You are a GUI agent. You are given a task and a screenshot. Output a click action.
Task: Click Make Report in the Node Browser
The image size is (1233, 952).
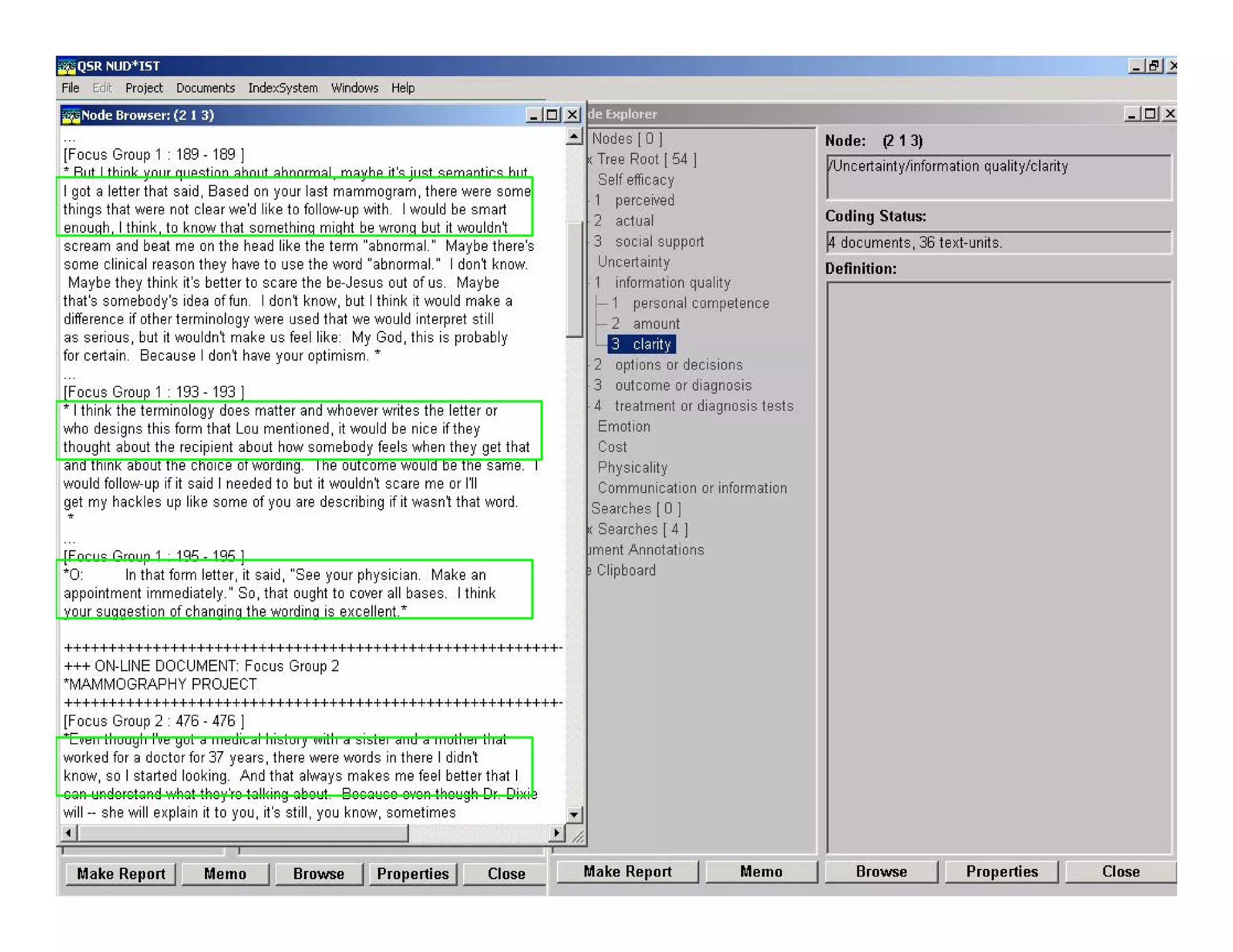pyautogui.click(x=120, y=874)
